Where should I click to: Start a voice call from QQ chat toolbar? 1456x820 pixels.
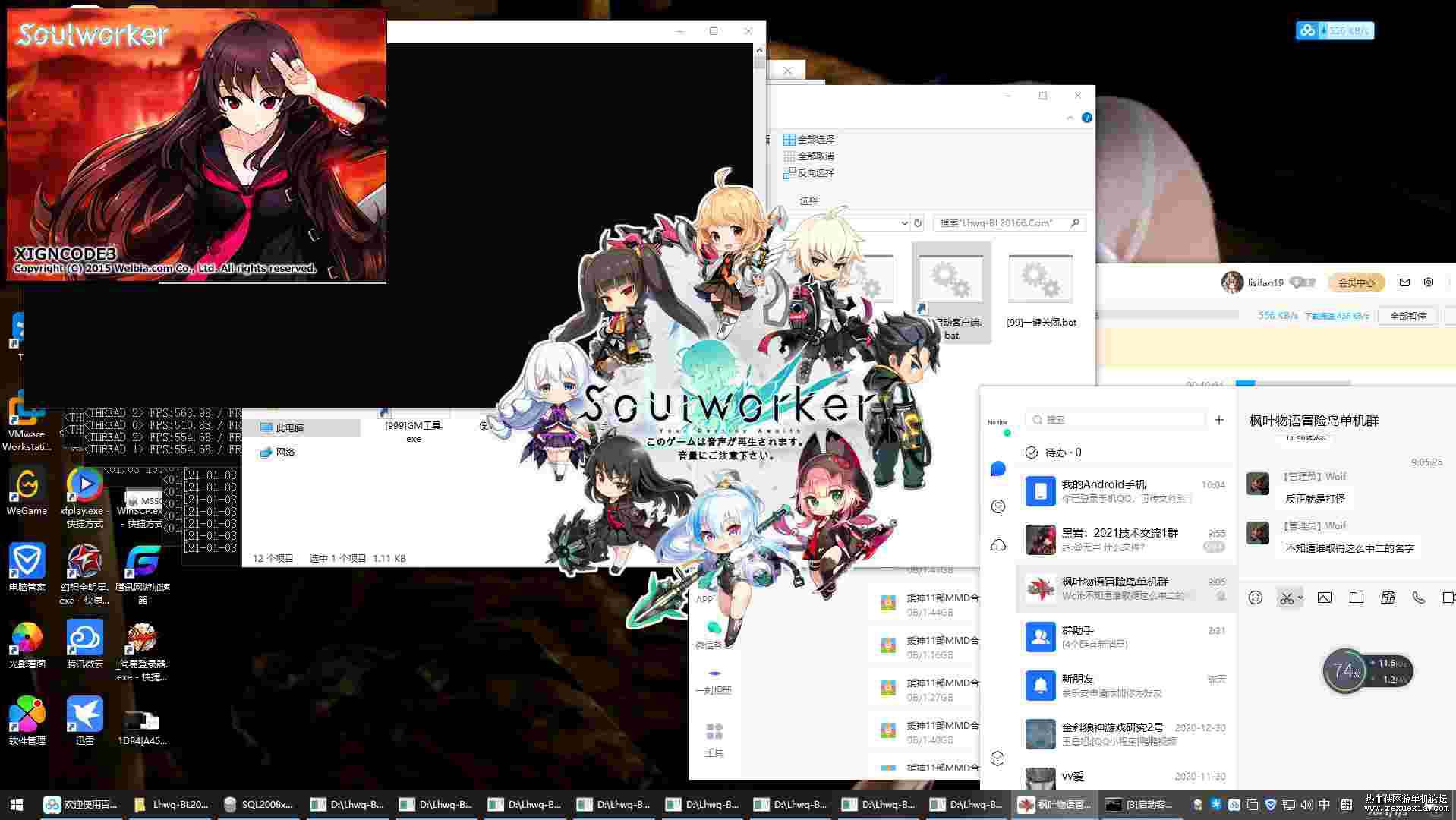1419,598
